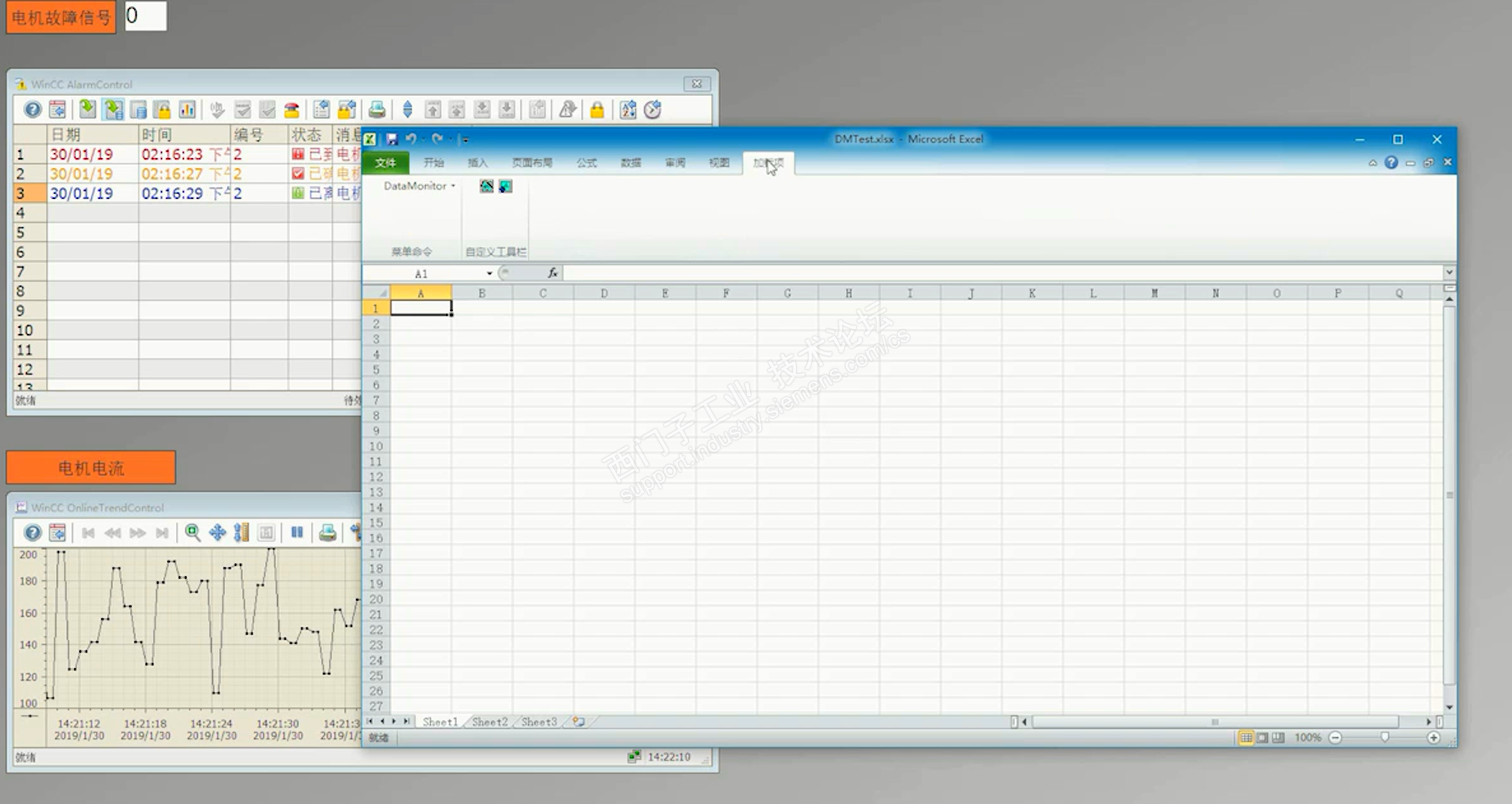Image resolution: width=1512 pixels, height=804 pixels.
Task: Switch to the 视图 ribbon tab
Action: click(719, 162)
